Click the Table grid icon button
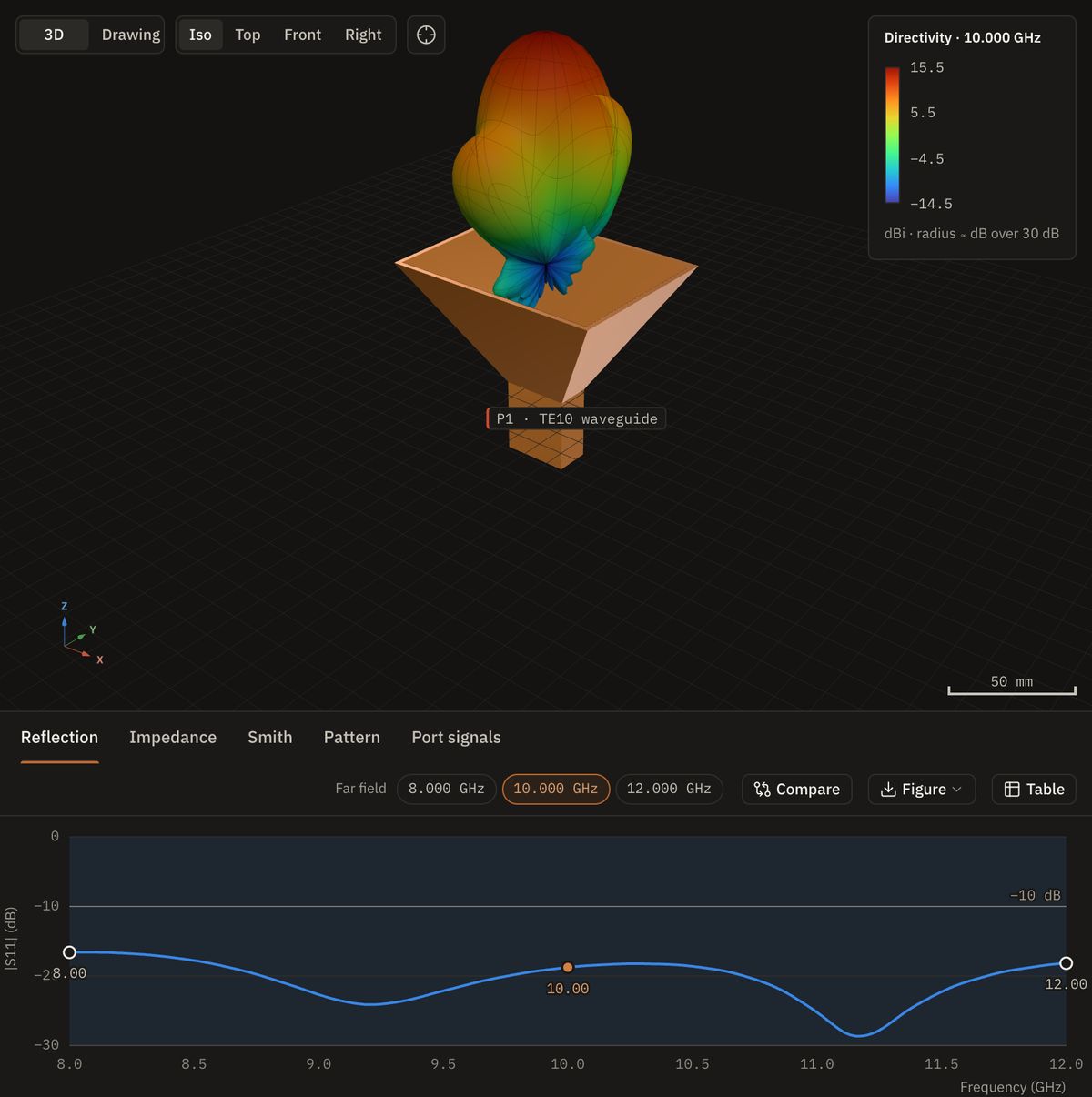Viewport: 1092px width, 1097px height. (x=1034, y=789)
